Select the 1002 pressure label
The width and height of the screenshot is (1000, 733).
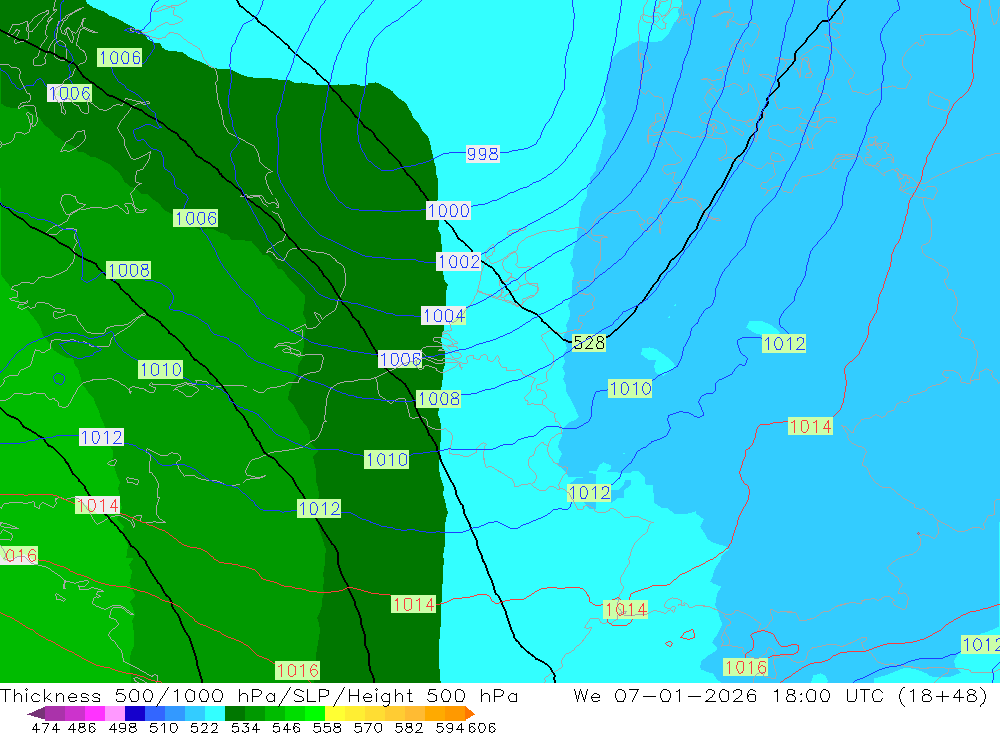coord(459,262)
